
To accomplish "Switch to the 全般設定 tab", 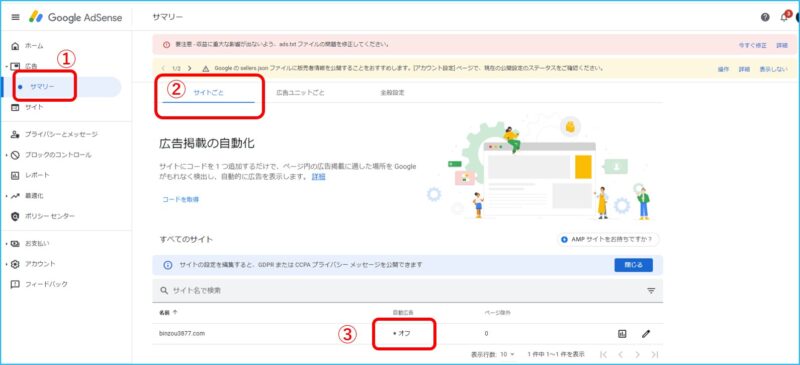I will click(x=392, y=93).
